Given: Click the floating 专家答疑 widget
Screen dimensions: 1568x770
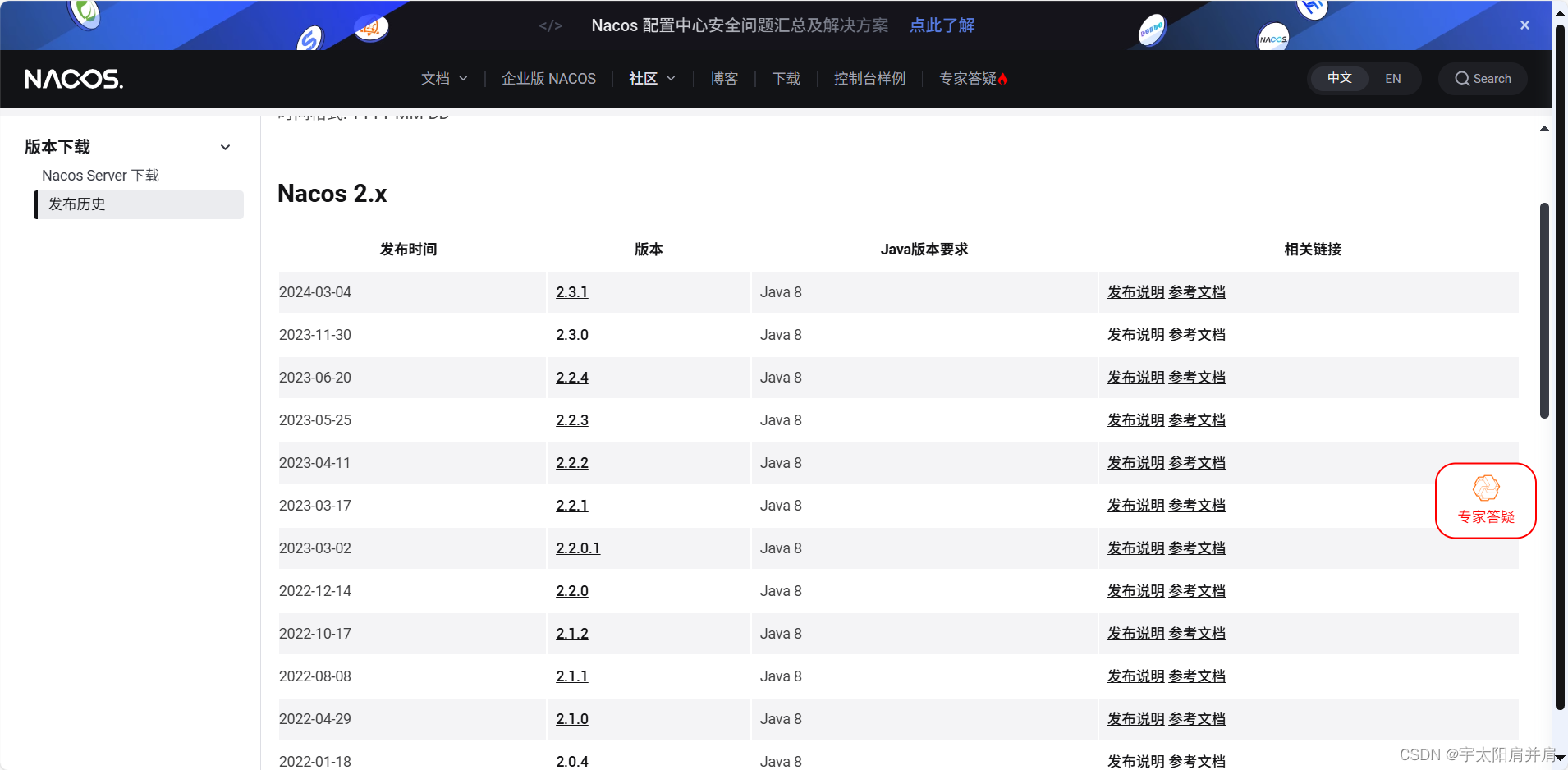Looking at the screenshot, I should click(1485, 501).
